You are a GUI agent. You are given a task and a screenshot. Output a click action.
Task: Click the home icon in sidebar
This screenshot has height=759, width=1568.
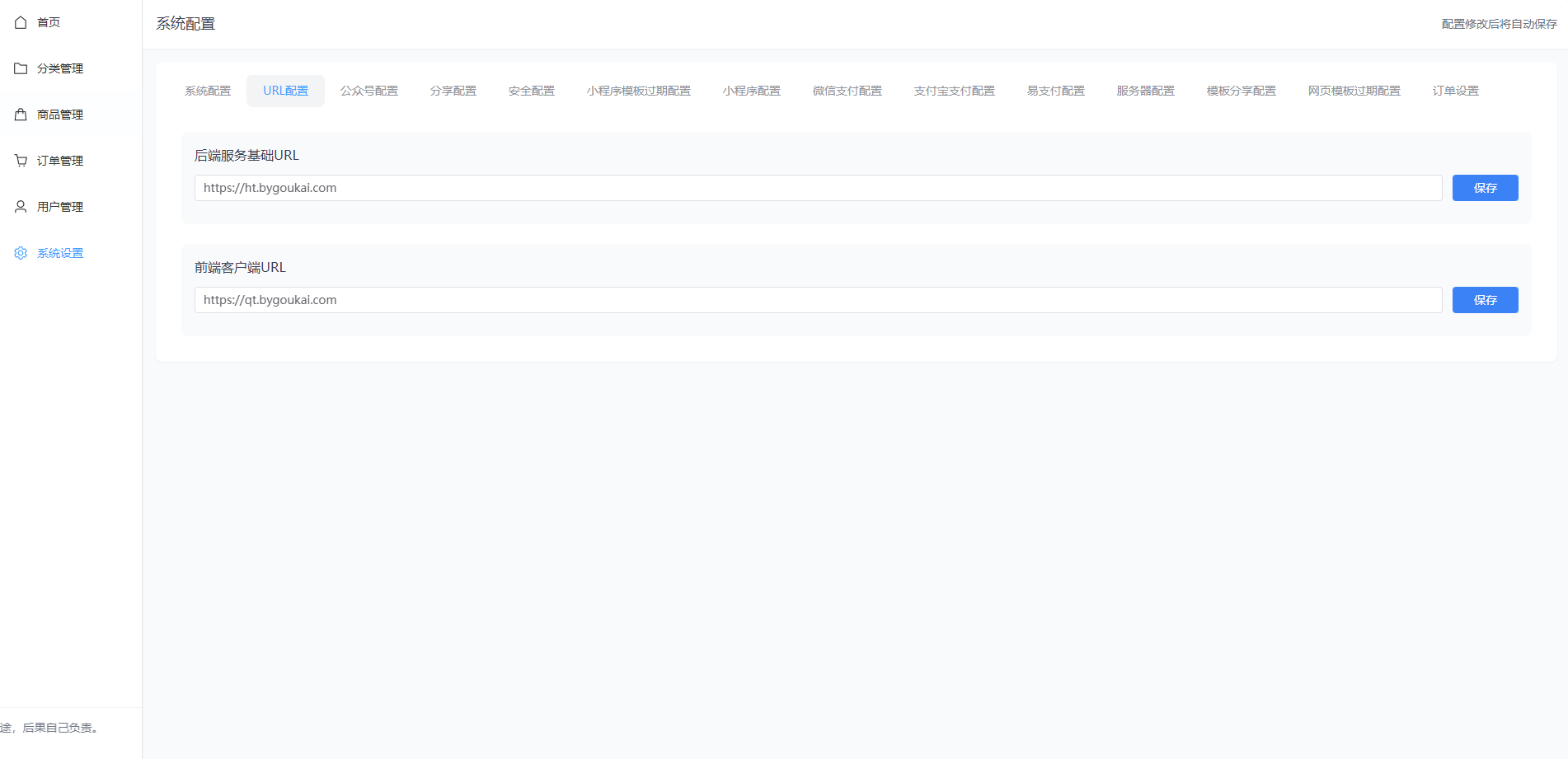[21, 22]
